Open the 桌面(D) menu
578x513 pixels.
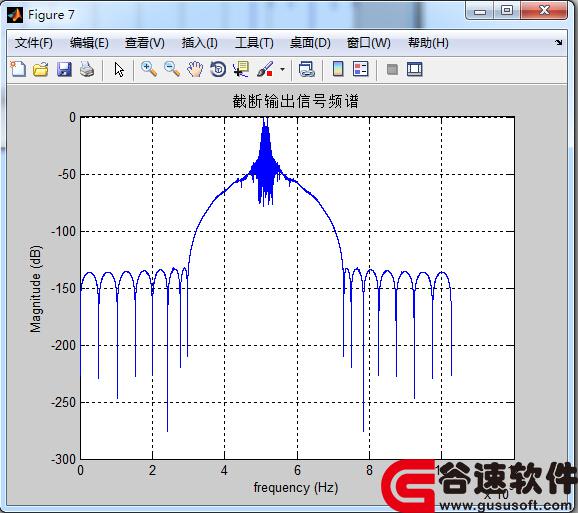310,43
